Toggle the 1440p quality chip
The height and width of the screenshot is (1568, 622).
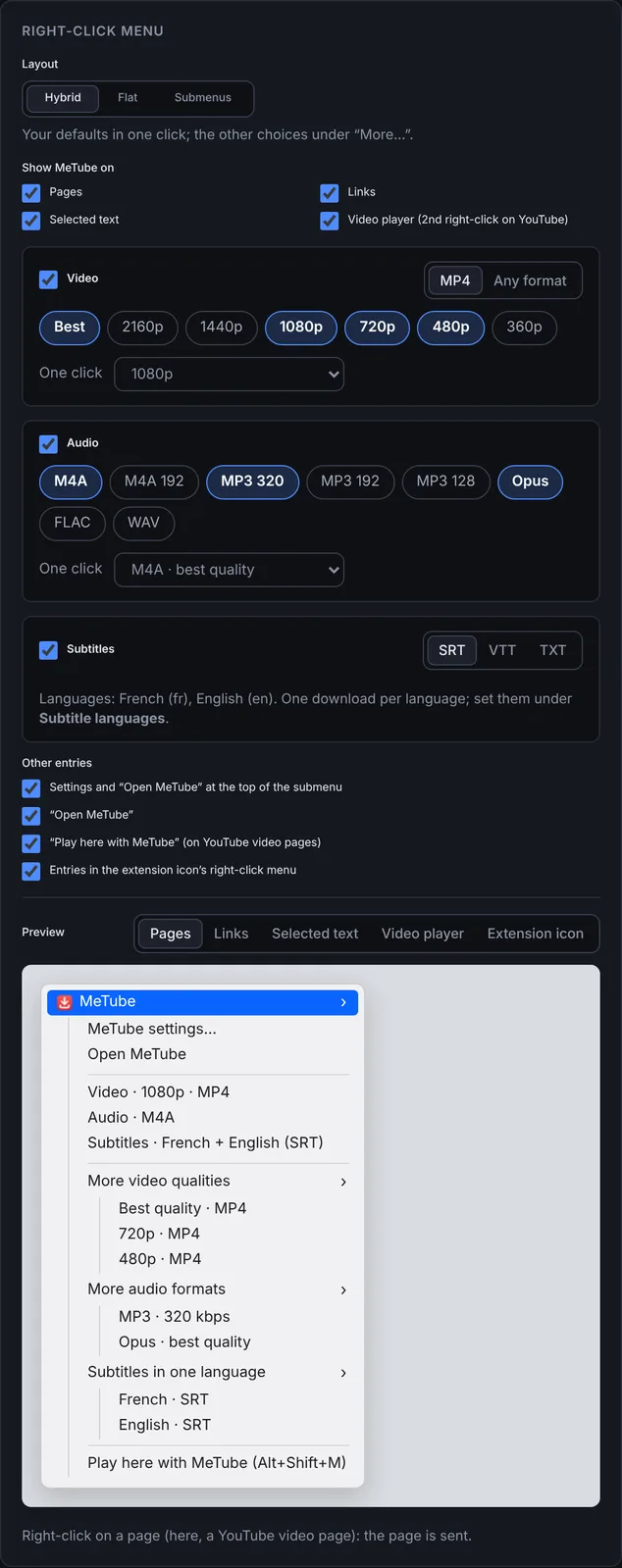pos(222,328)
